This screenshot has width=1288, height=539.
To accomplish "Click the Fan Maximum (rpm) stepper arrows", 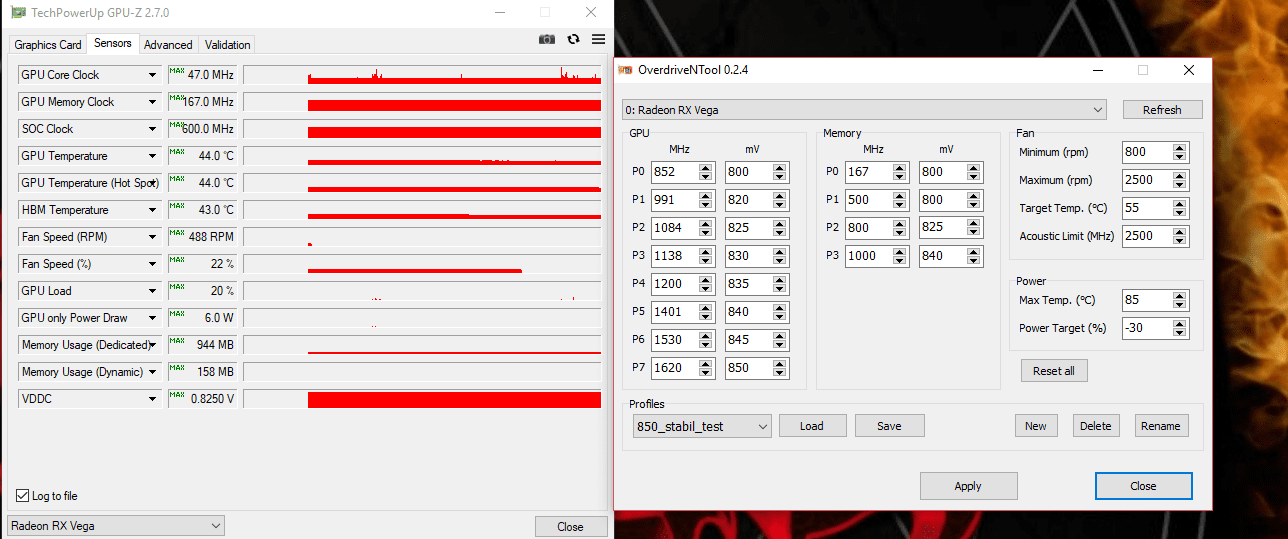I will pyautogui.click(x=1180, y=180).
